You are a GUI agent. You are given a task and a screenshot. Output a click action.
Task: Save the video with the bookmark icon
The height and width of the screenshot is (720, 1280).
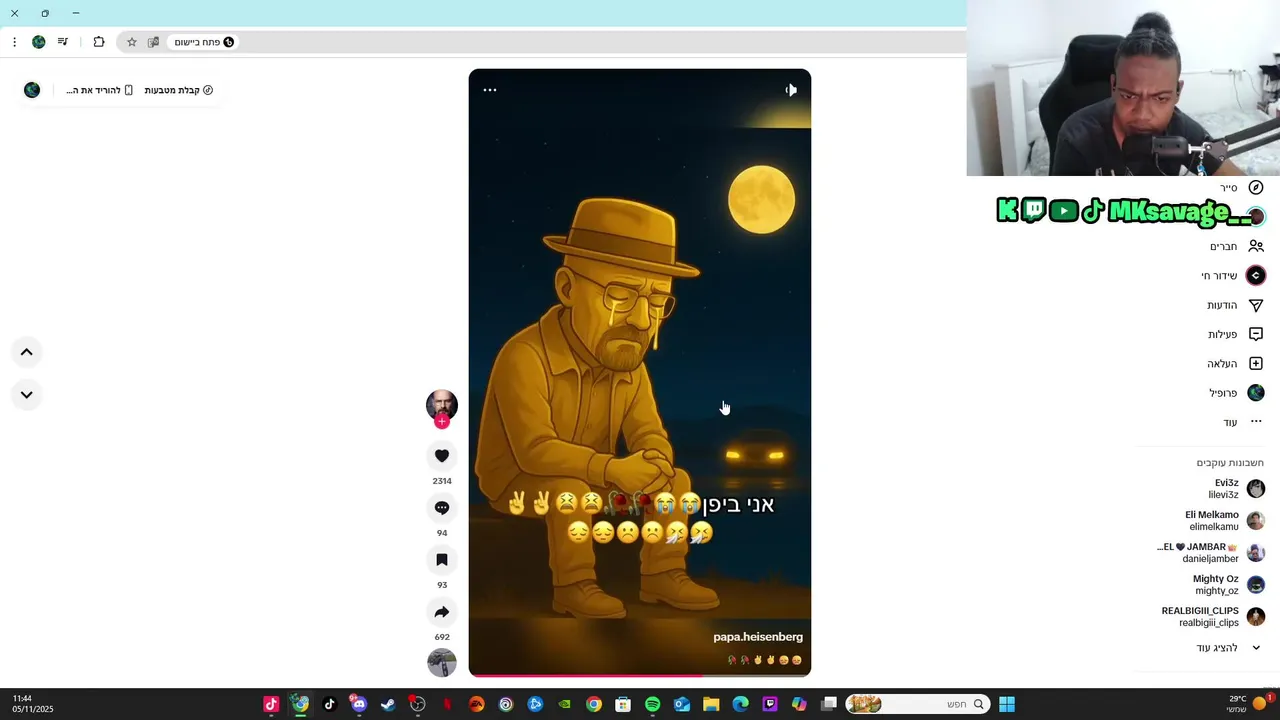[441, 560]
